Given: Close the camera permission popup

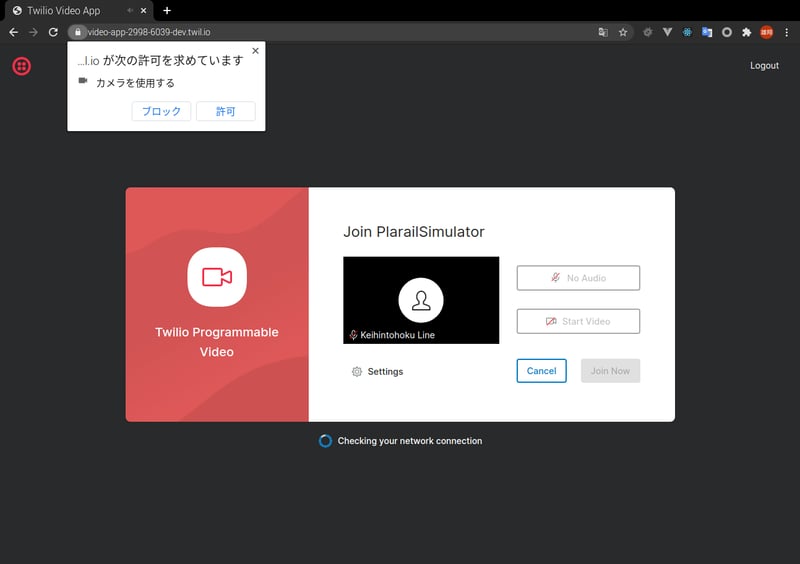Looking at the screenshot, I should (256, 51).
